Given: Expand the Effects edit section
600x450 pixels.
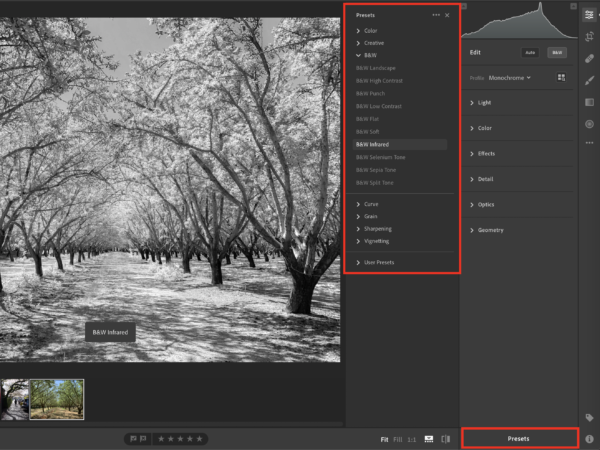Looking at the screenshot, I should (482, 153).
